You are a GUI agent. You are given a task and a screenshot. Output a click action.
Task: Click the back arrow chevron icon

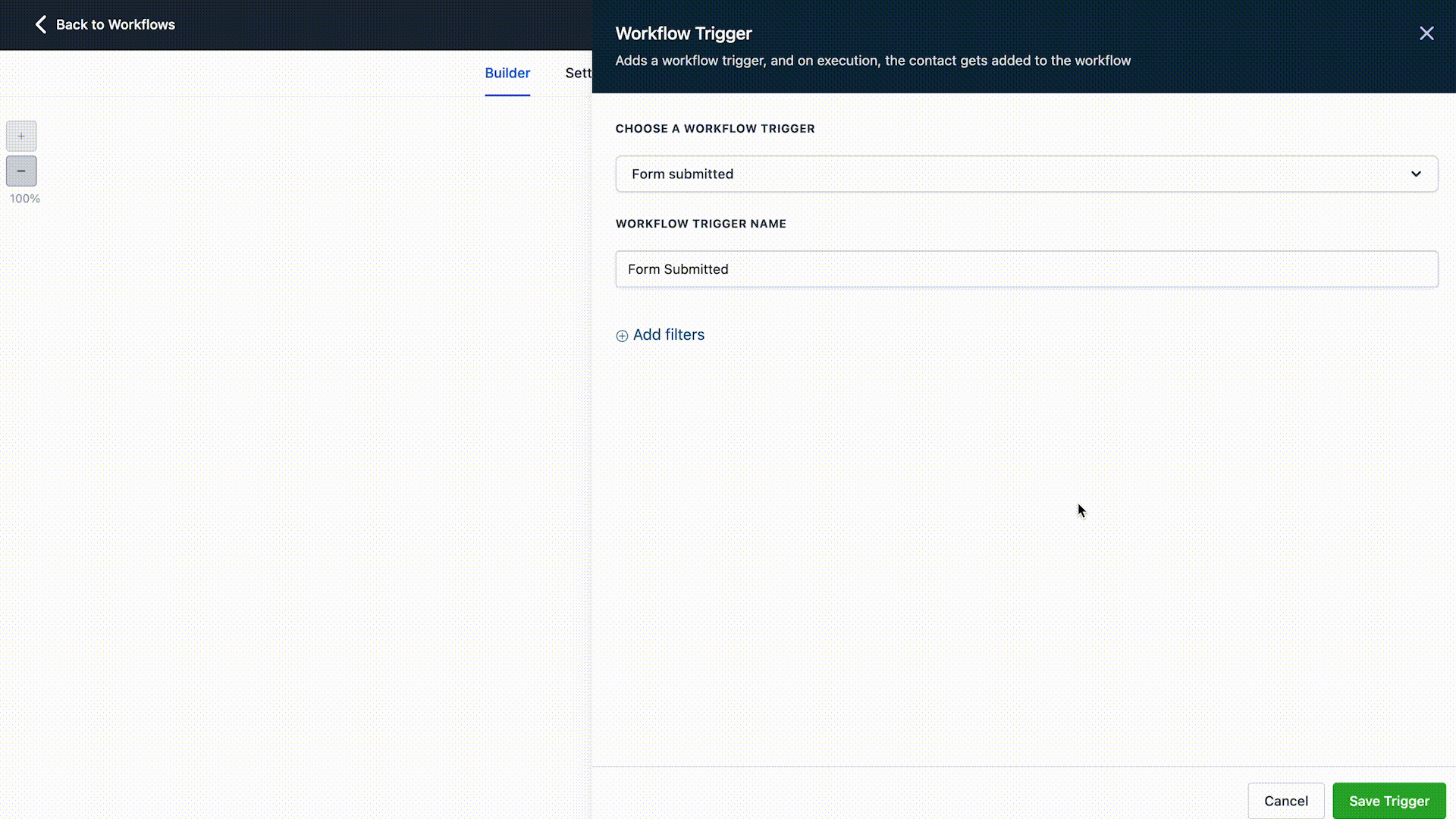[41, 25]
